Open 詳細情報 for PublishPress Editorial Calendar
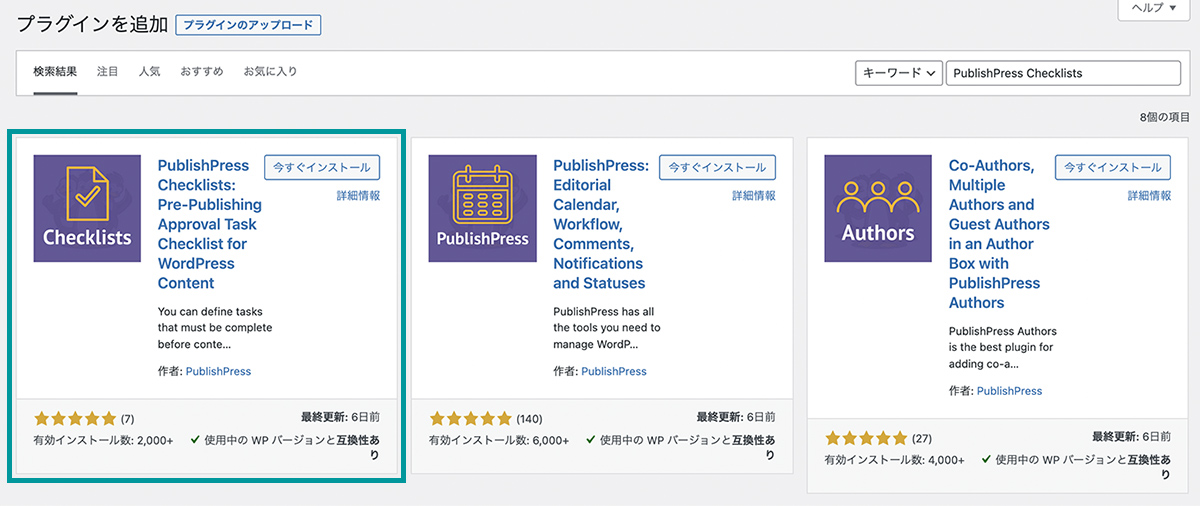The image size is (1200, 506). pos(753,196)
